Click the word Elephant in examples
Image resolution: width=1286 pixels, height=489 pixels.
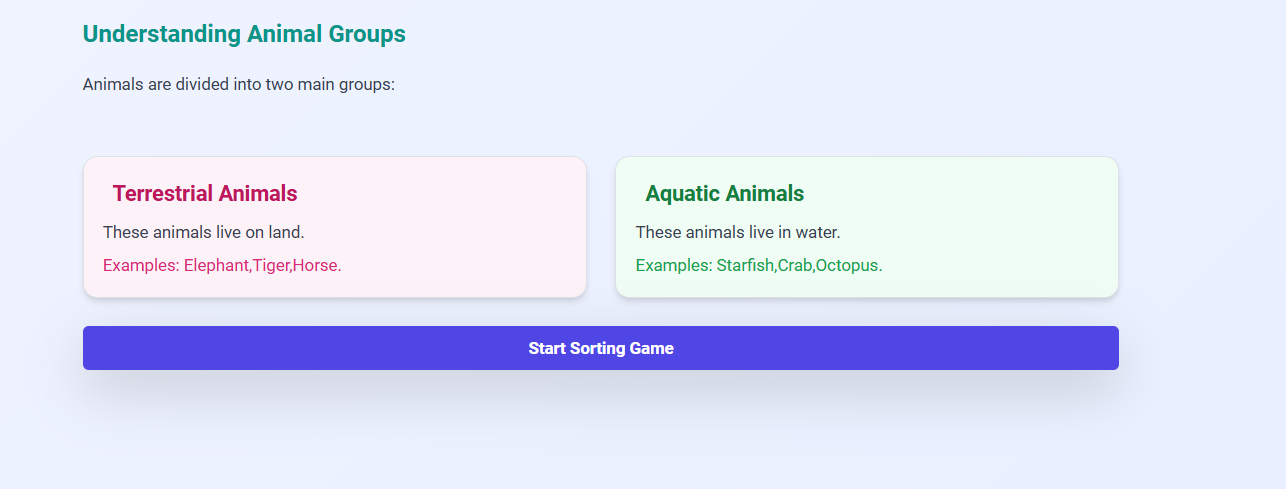pos(215,265)
